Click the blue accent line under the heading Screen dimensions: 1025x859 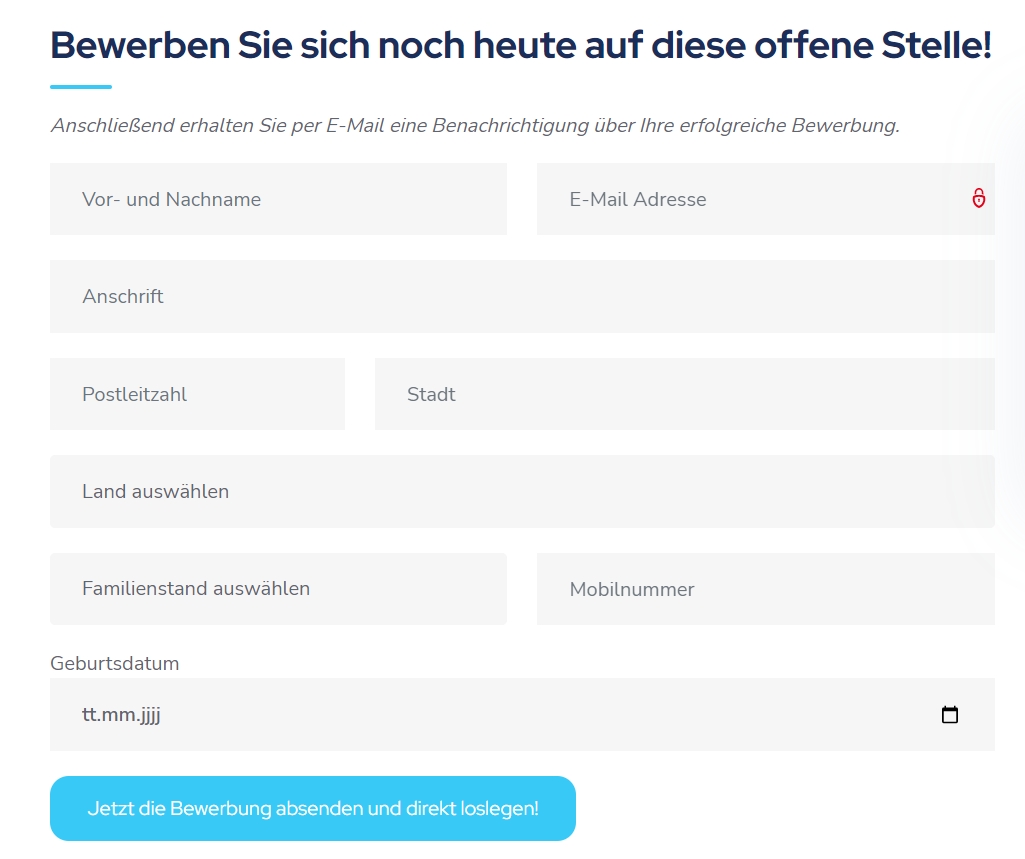pyautogui.click(x=81, y=86)
